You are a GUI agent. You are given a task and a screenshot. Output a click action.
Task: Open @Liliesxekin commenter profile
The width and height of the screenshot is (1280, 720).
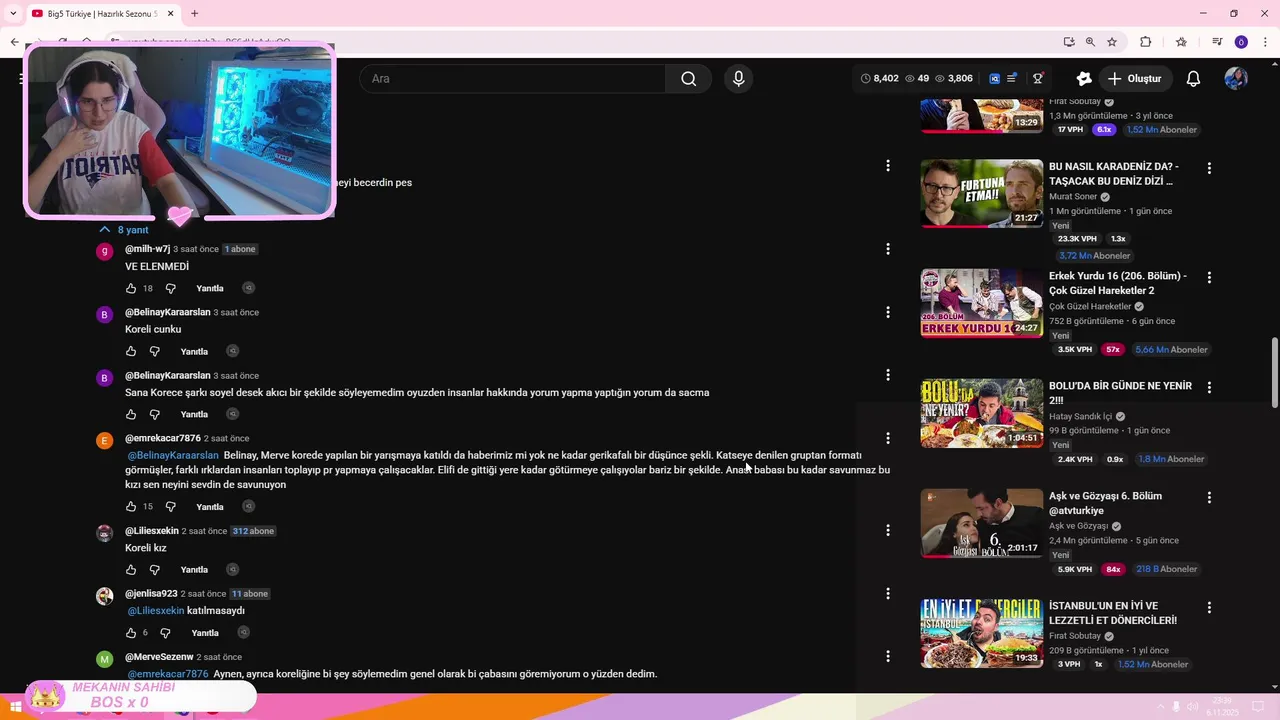(x=152, y=531)
